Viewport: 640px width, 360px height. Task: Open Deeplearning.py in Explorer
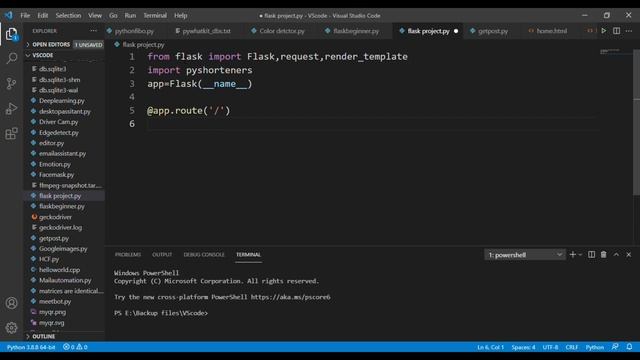[62, 101]
